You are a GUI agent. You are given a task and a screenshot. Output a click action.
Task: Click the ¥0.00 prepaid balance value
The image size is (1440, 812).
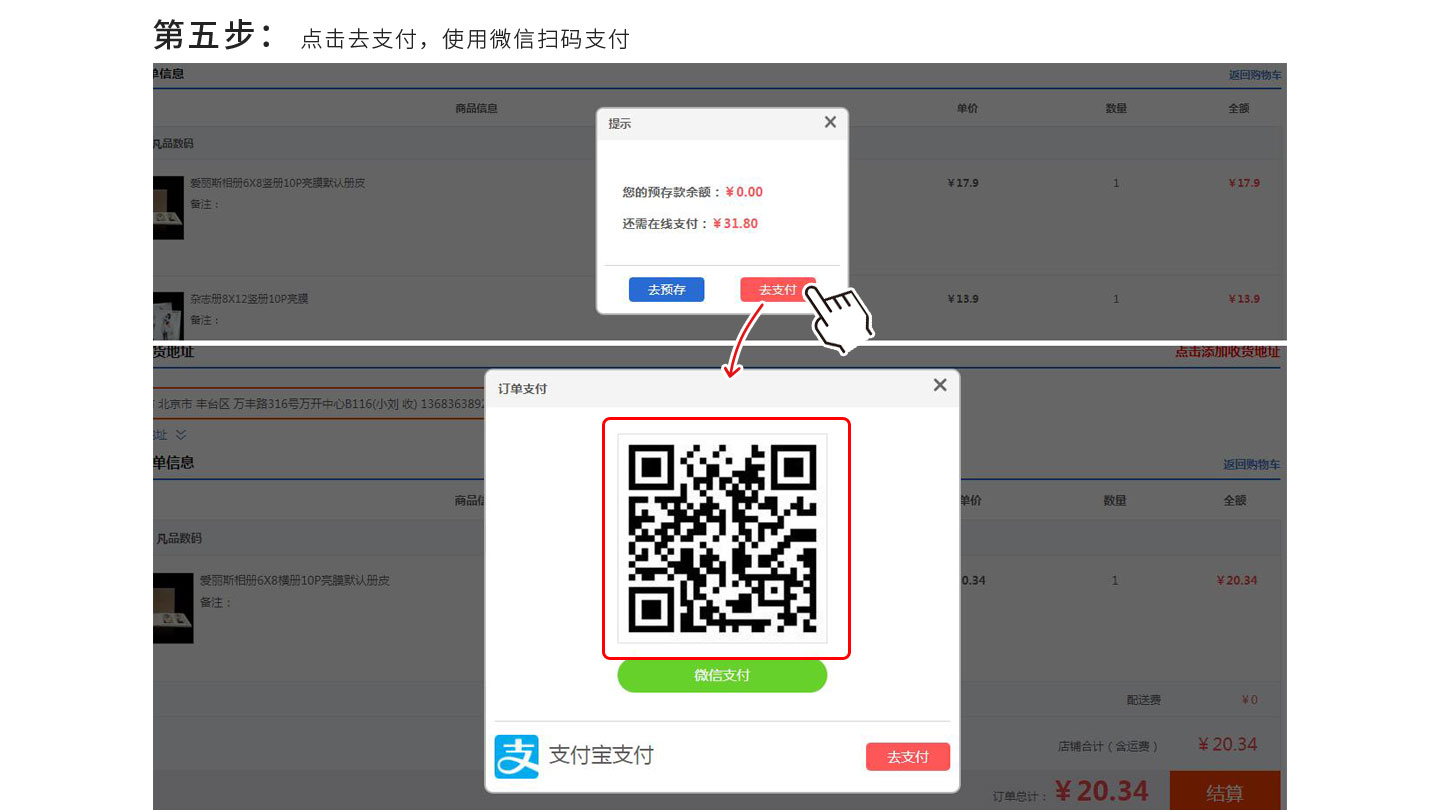(744, 192)
